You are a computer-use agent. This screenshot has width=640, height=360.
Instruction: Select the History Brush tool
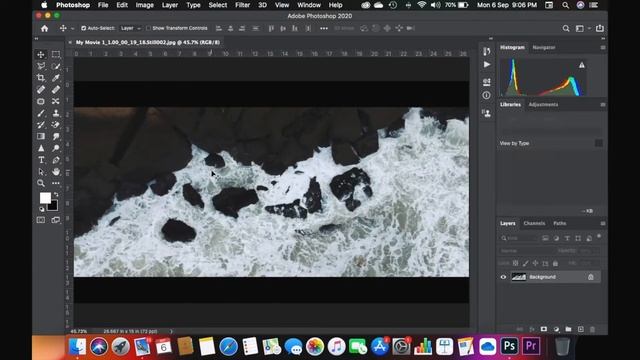[x=41, y=124]
